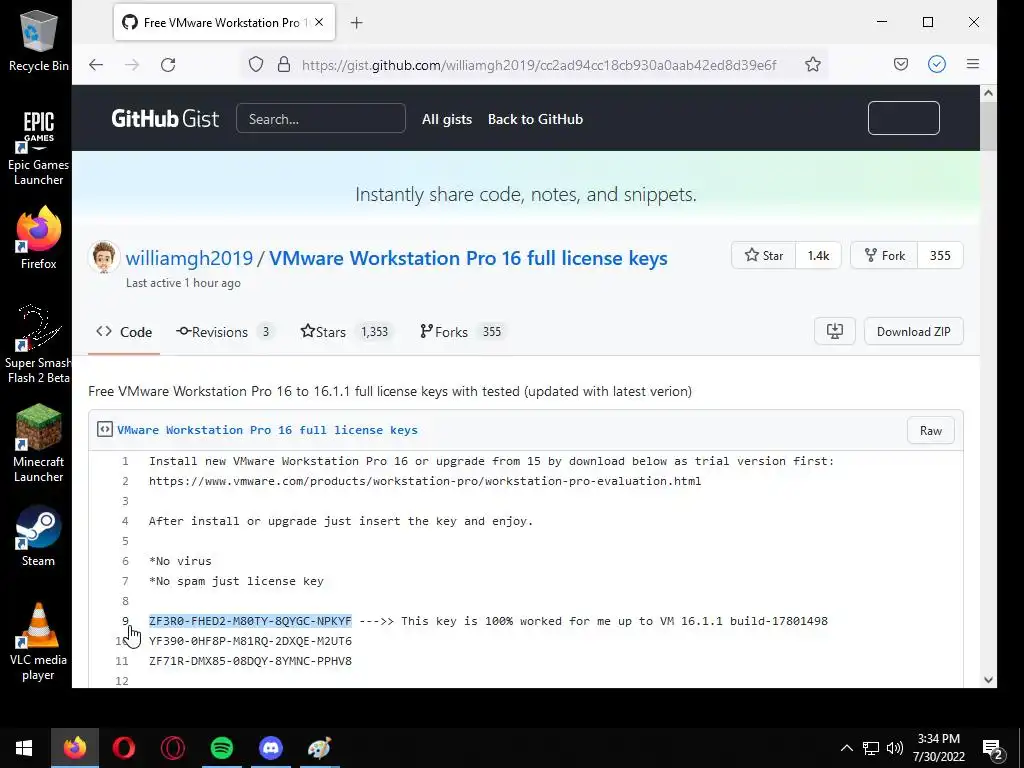Open the Raw file view
1024x768 pixels.
931,430
